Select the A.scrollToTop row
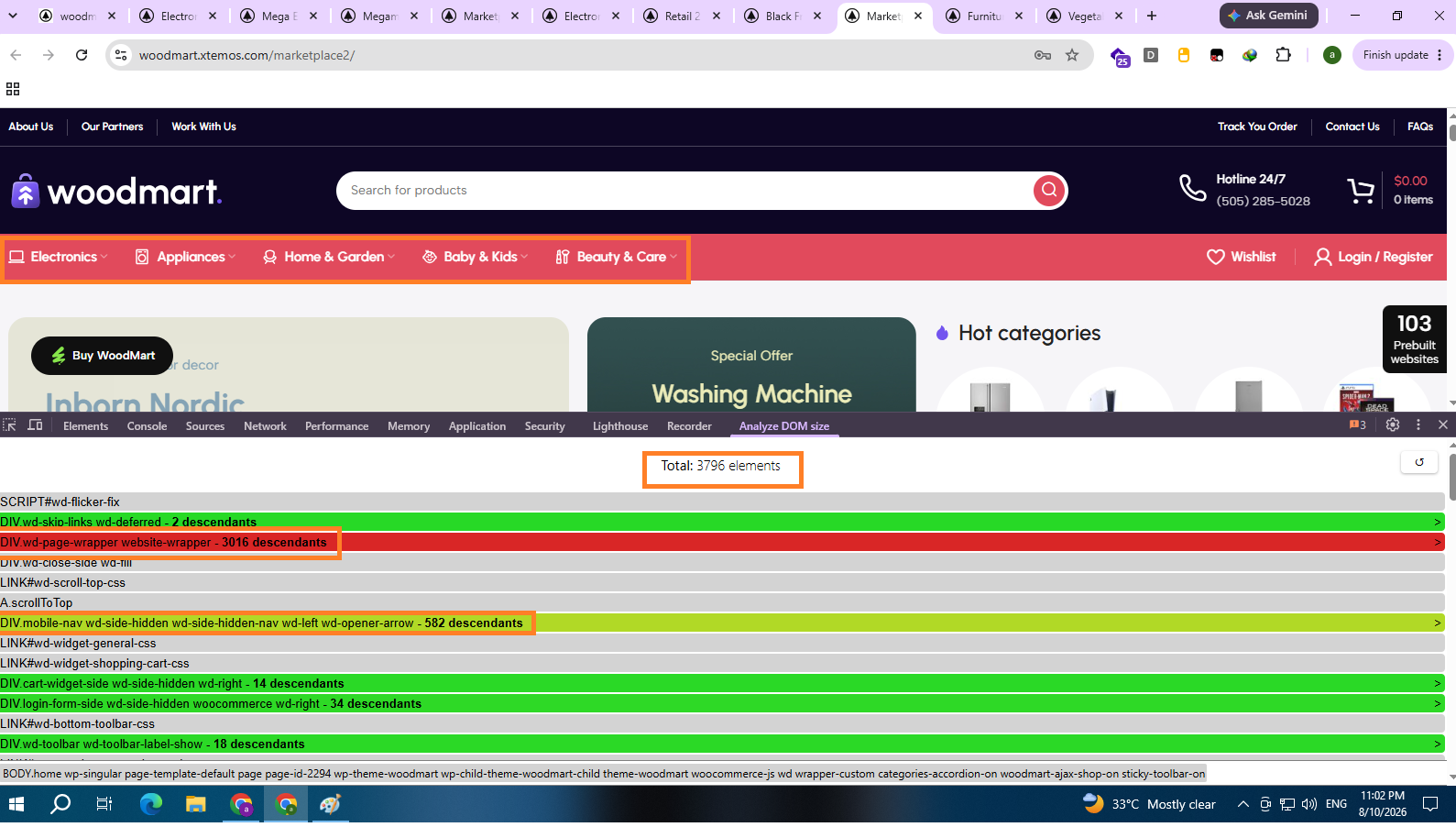 (x=722, y=603)
